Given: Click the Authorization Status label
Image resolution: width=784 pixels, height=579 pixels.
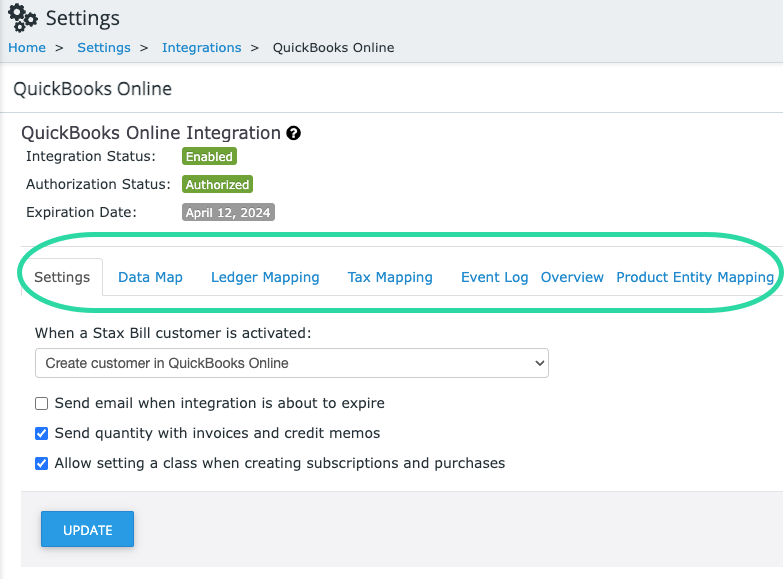Looking at the screenshot, I should (98, 184).
